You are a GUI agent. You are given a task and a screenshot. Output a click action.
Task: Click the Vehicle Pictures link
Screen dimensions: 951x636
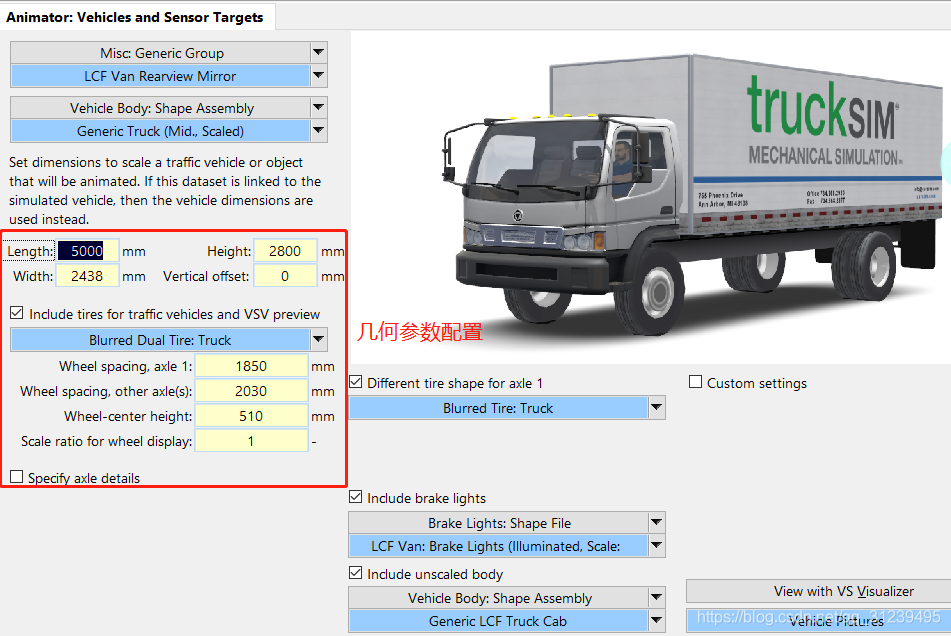819,621
